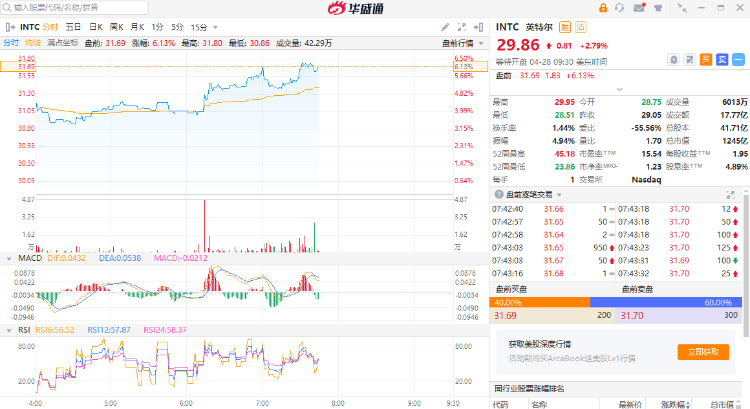750x409 pixels.
Task: Click the blue 60.00% sell ratio bar
Action: point(666,302)
